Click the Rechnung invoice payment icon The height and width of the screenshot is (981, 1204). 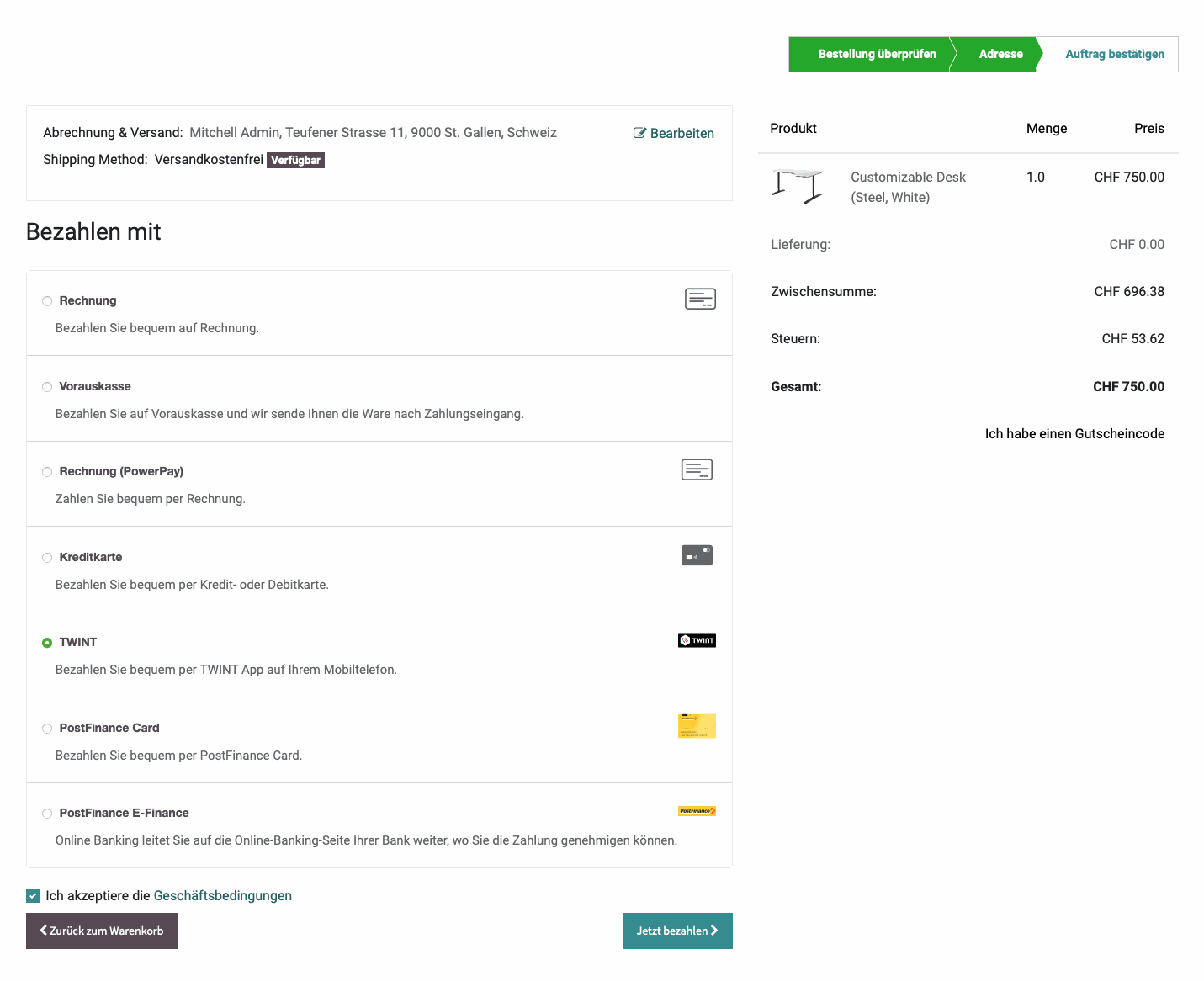pyautogui.click(x=699, y=299)
